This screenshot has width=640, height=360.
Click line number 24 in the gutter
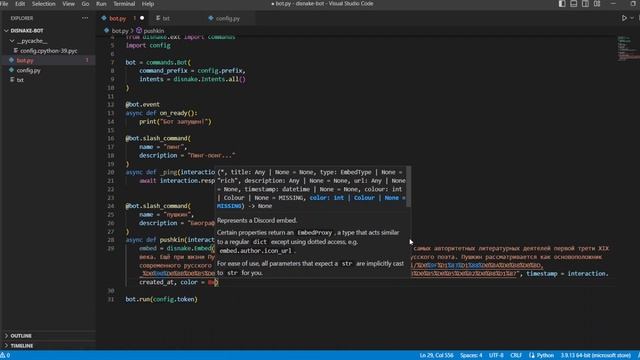click(111, 206)
